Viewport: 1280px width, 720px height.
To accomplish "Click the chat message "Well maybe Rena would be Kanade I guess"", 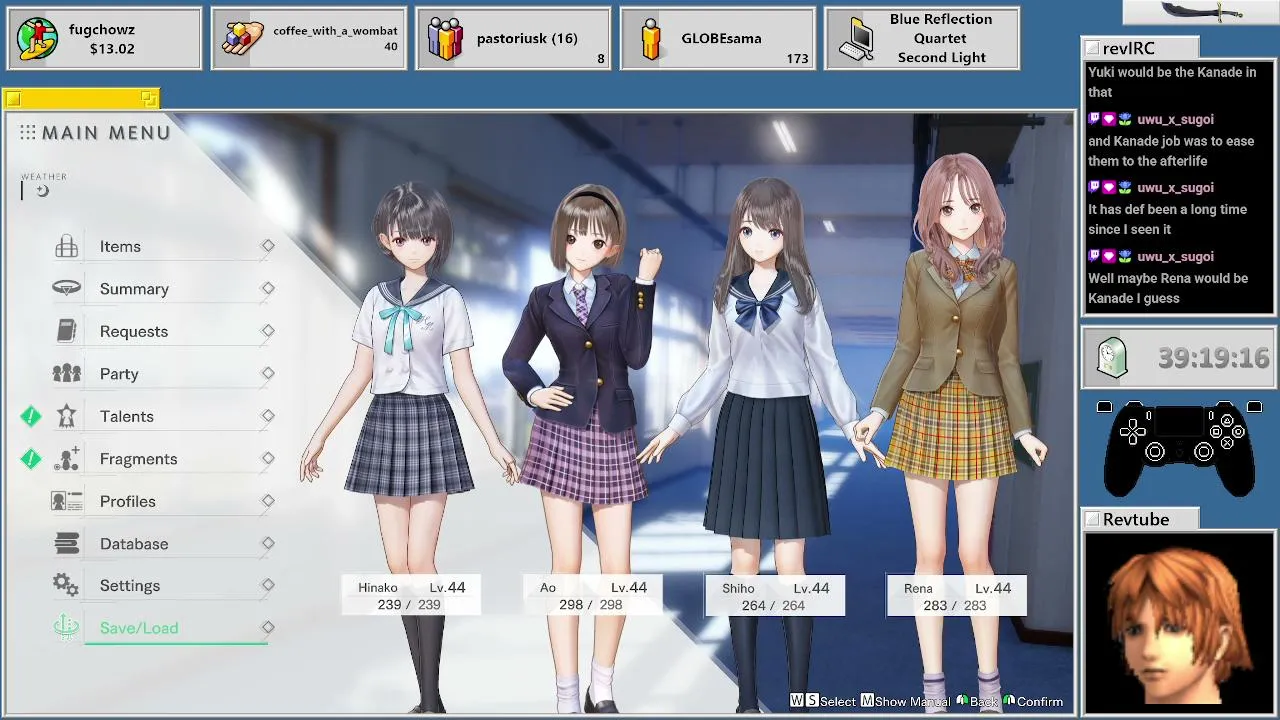I will click(1168, 288).
